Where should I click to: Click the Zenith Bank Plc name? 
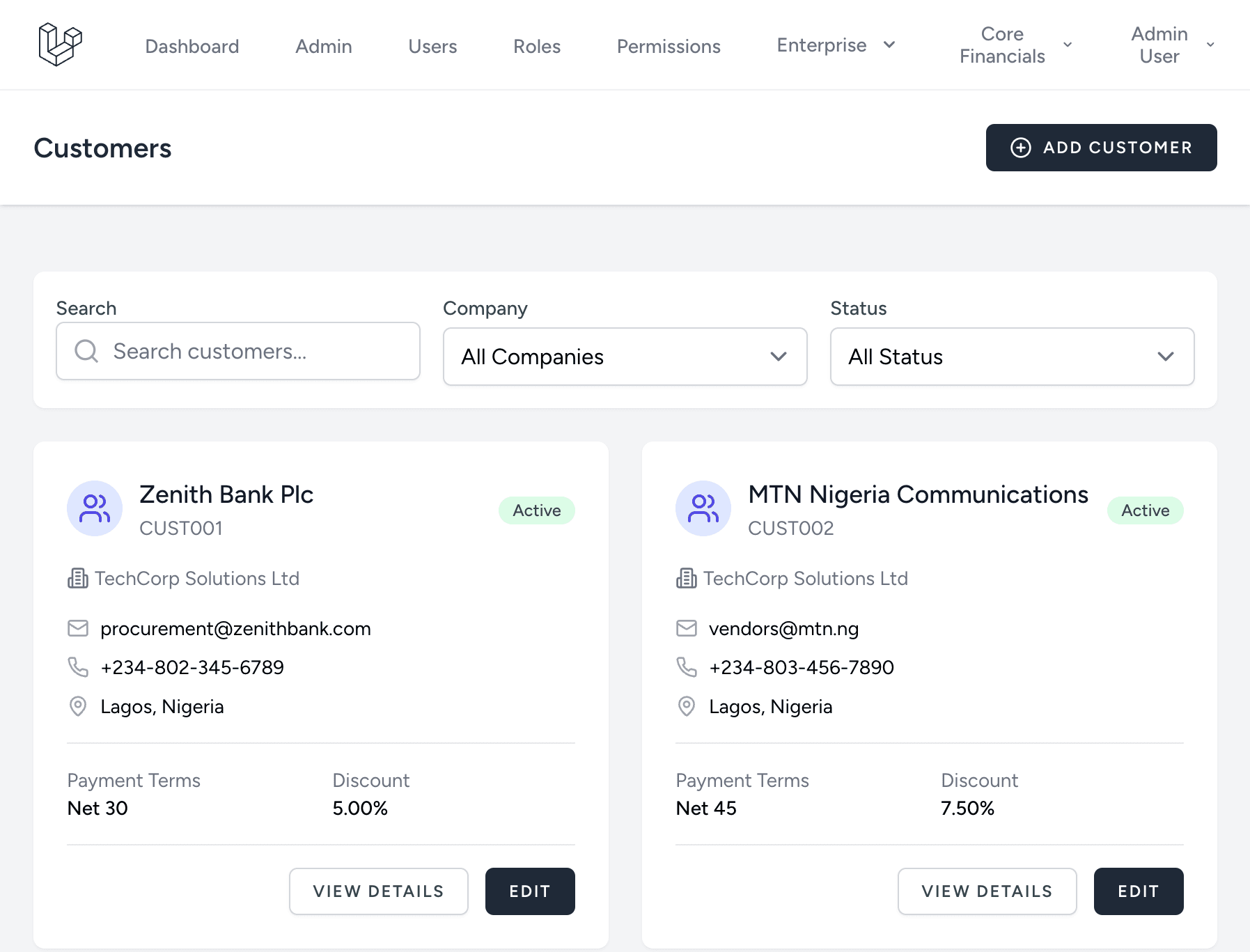[226, 494]
